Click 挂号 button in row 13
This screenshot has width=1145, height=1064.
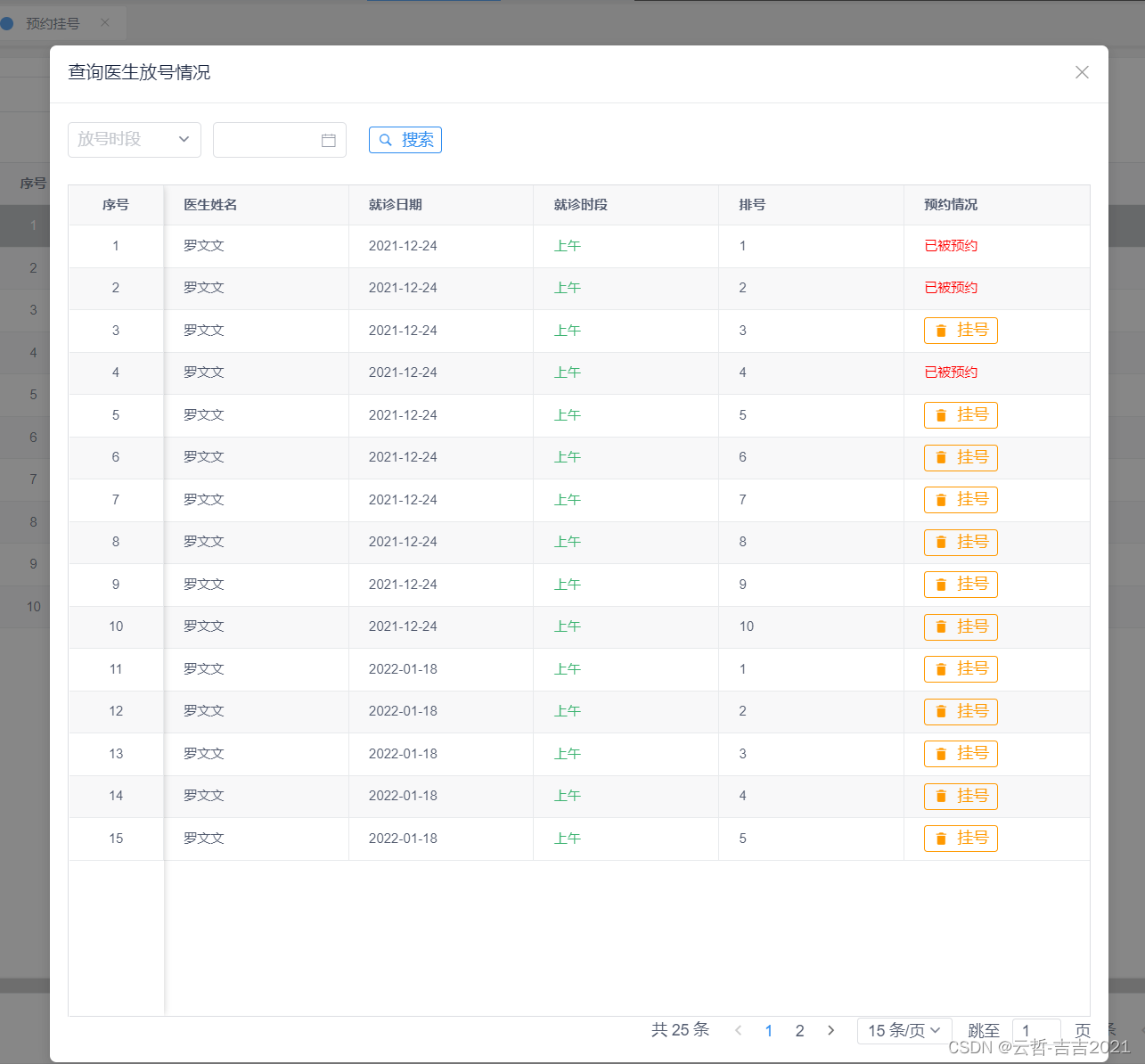click(x=961, y=754)
